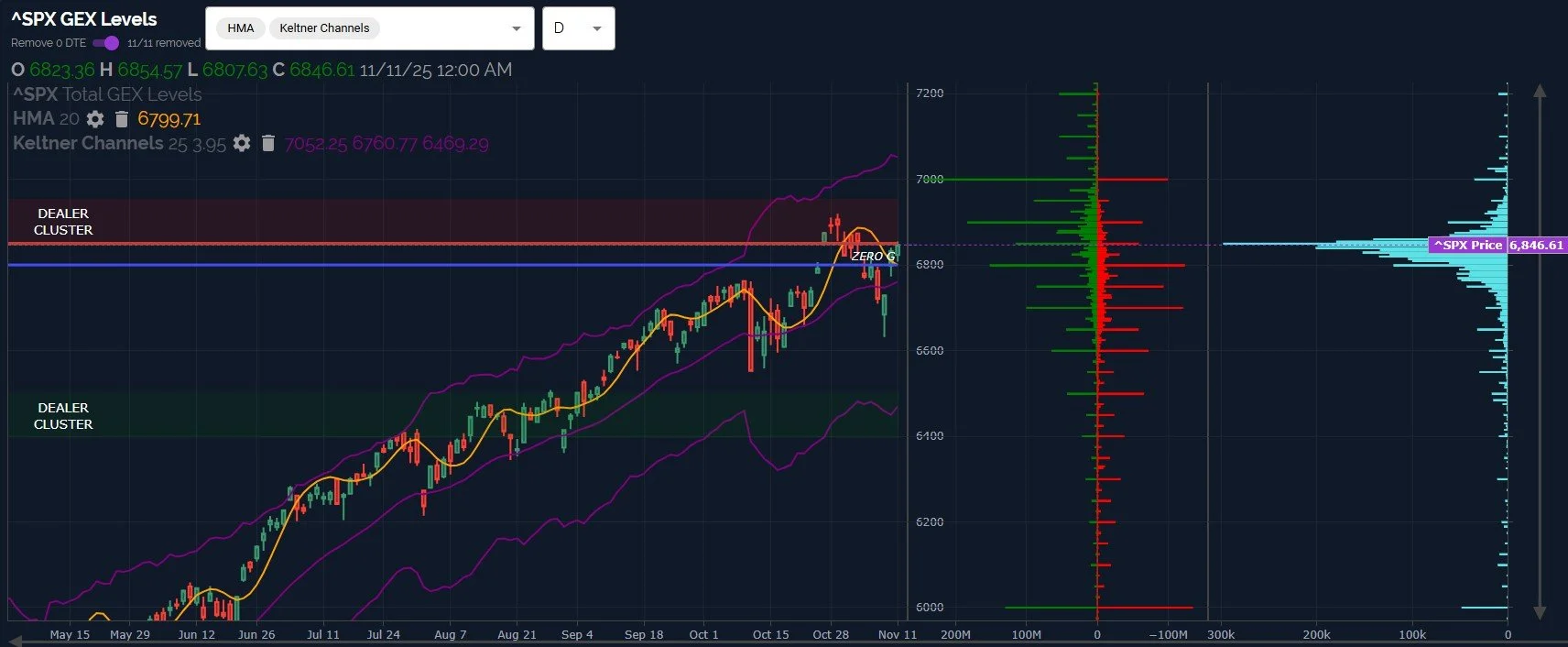Image resolution: width=1568 pixels, height=647 pixels.
Task: Toggle the Remove 0 DTE switch
Action: coord(106,43)
